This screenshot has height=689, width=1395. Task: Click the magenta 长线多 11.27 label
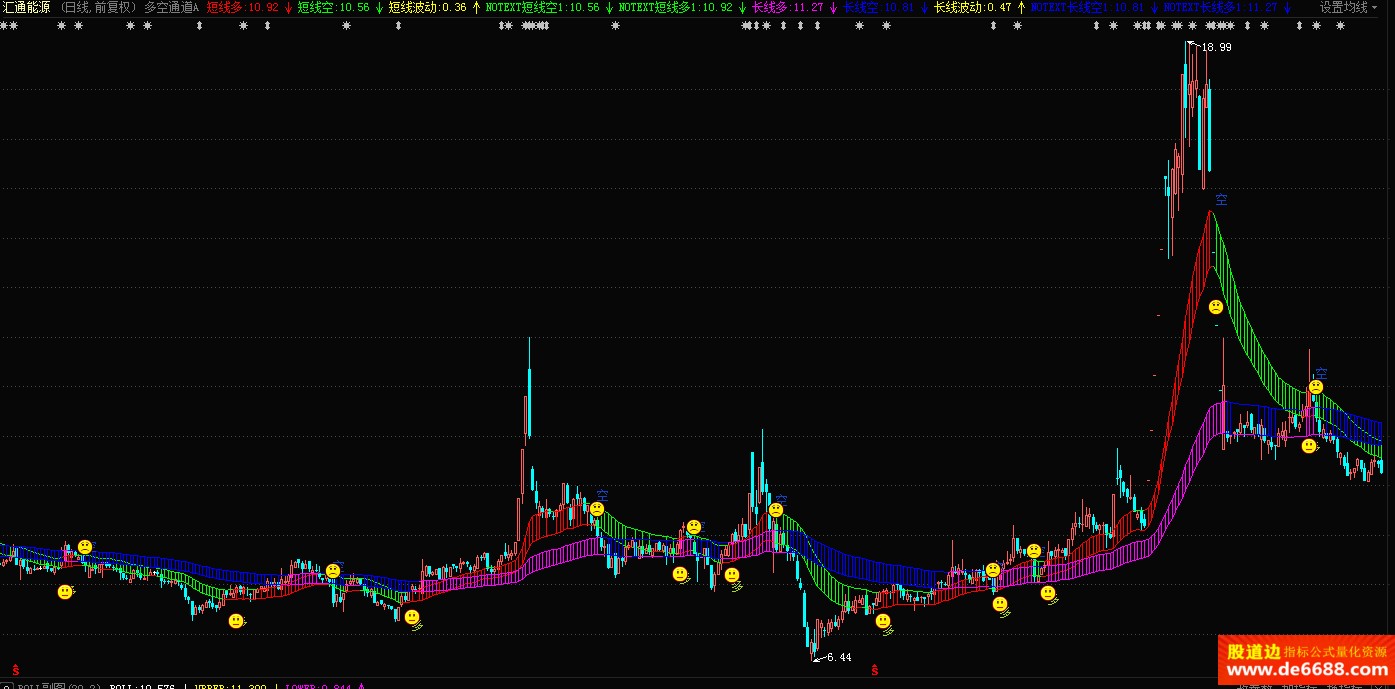coord(788,7)
